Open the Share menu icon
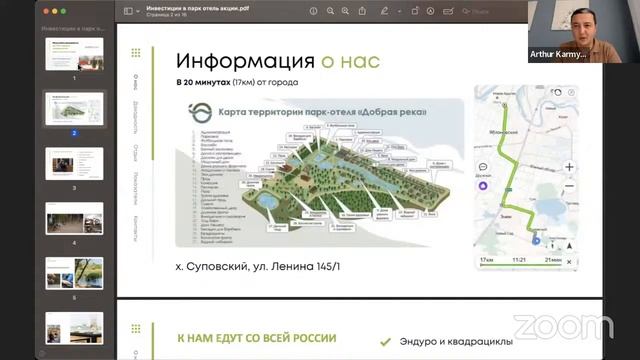640x360 pixels. 362,11
